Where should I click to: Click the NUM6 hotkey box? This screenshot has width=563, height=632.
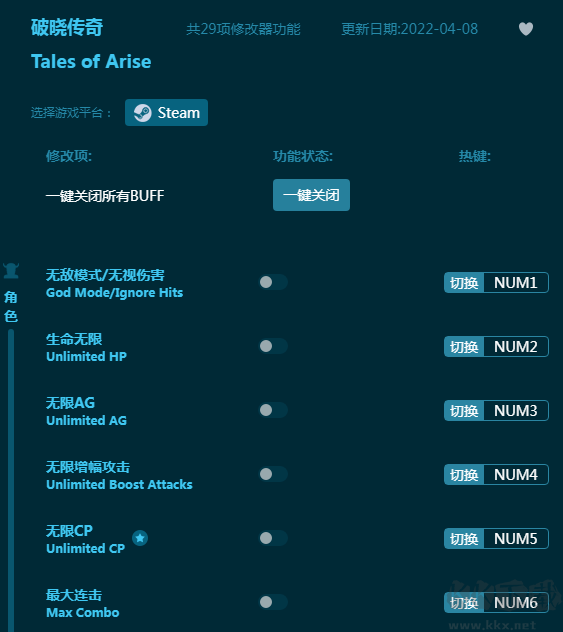point(516,603)
